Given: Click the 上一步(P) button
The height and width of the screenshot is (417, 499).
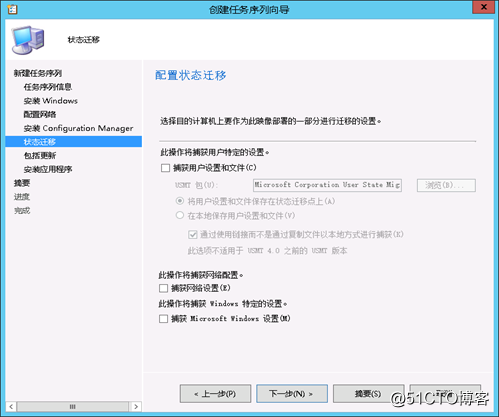Looking at the screenshot, I should click(x=215, y=394).
